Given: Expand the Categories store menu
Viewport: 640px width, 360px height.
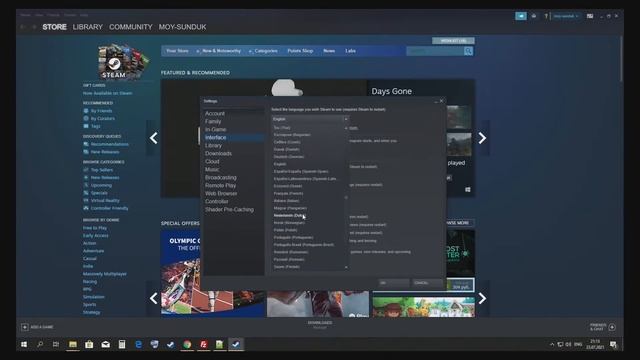Looking at the screenshot, I should 263,51.
